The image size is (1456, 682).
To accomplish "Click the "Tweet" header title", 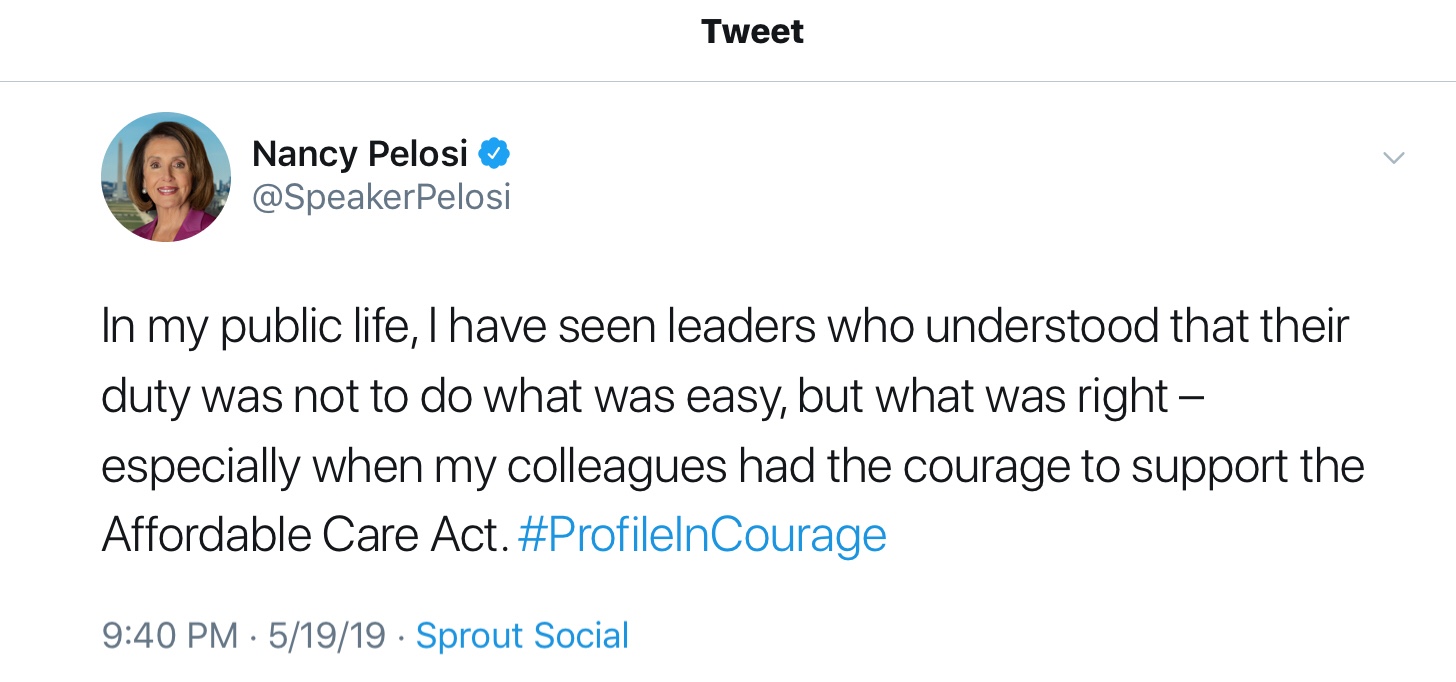I will point(752,32).
